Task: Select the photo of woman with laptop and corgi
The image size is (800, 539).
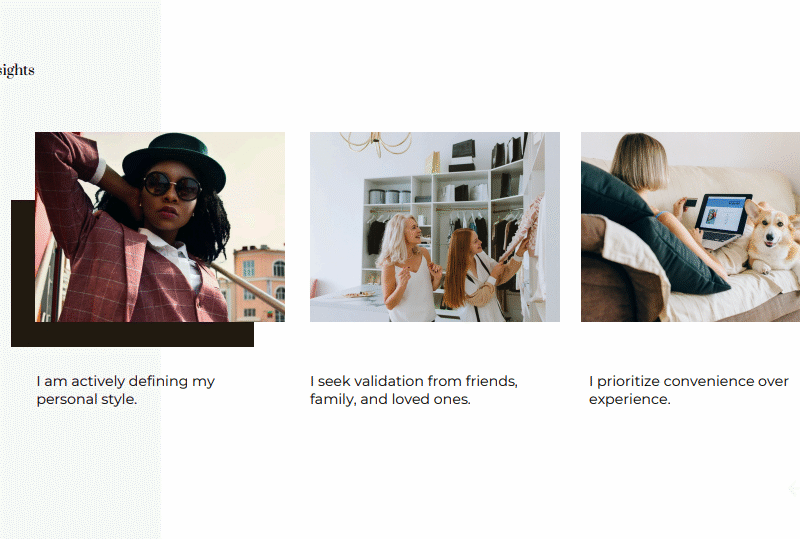Action: click(x=690, y=227)
